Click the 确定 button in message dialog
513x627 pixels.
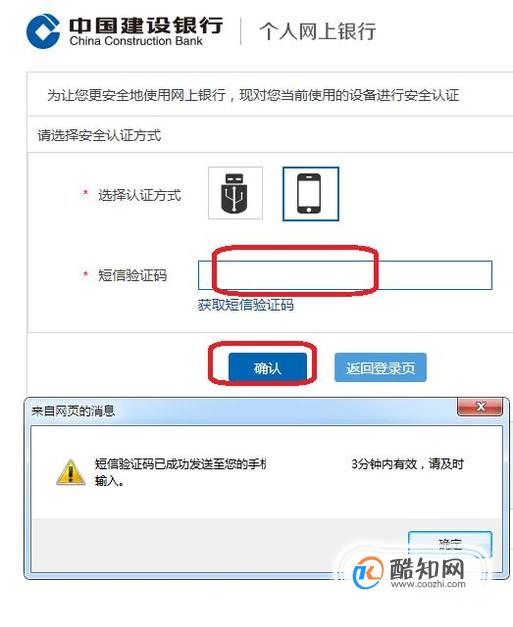[450, 544]
